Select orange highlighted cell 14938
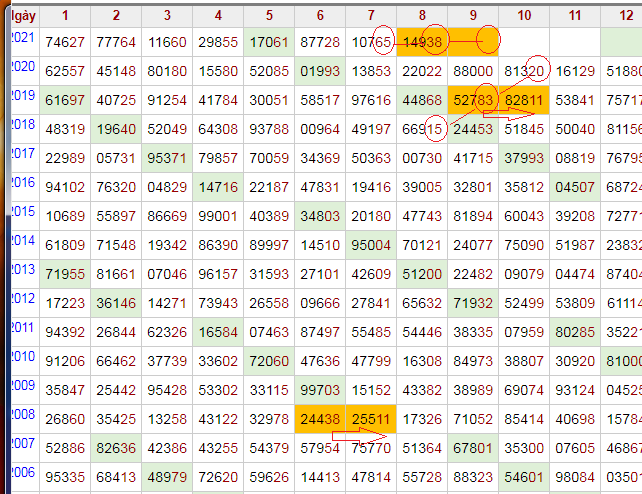The image size is (642, 494). click(x=423, y=42)
